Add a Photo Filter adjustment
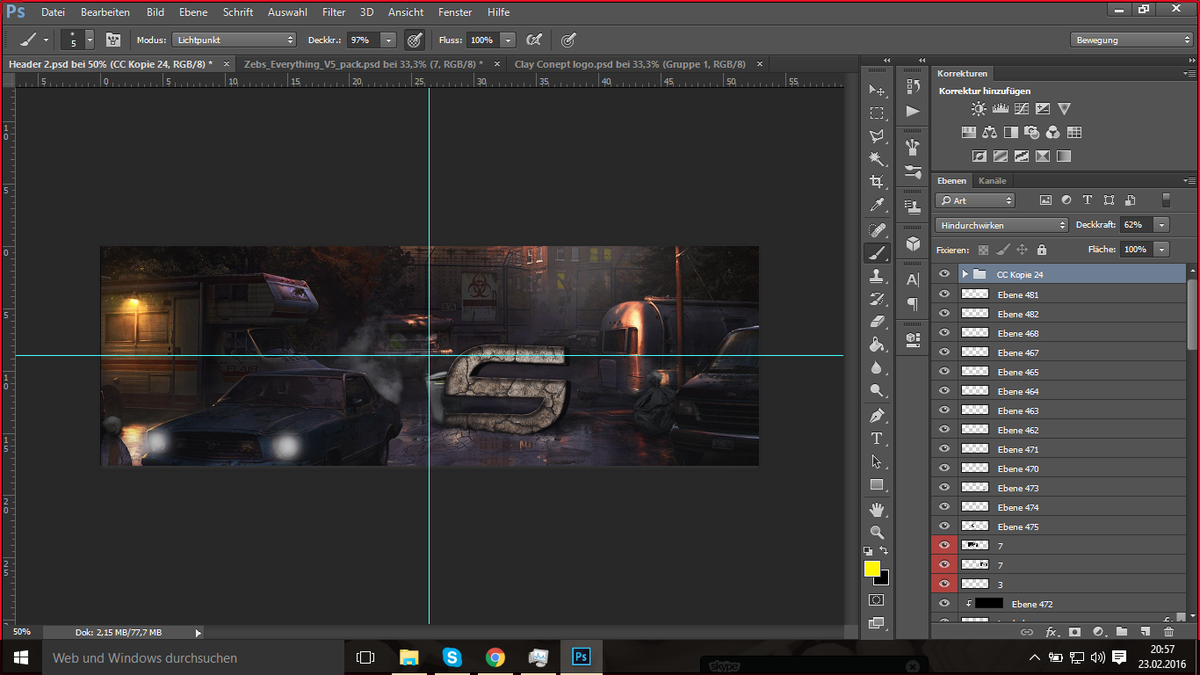Image resolution: width=1200 pixels, height=675 pixels. pos(1032,132)
